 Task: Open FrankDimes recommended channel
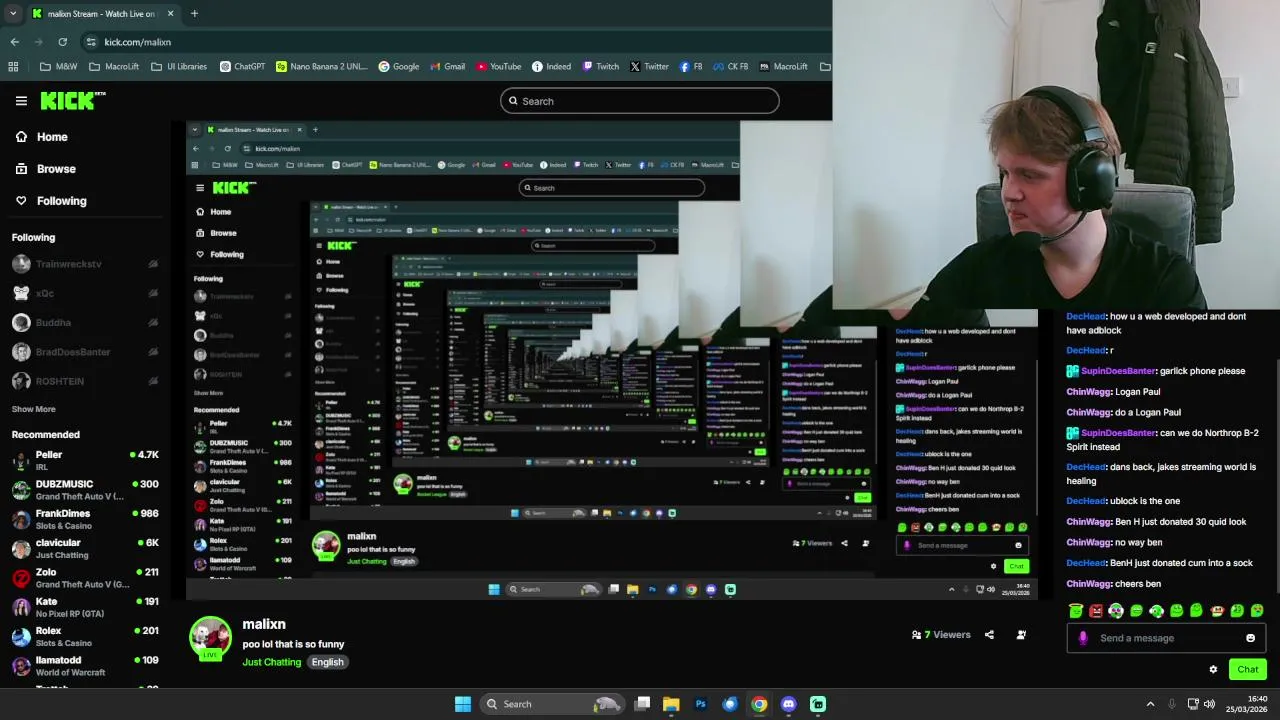[85, 519]
